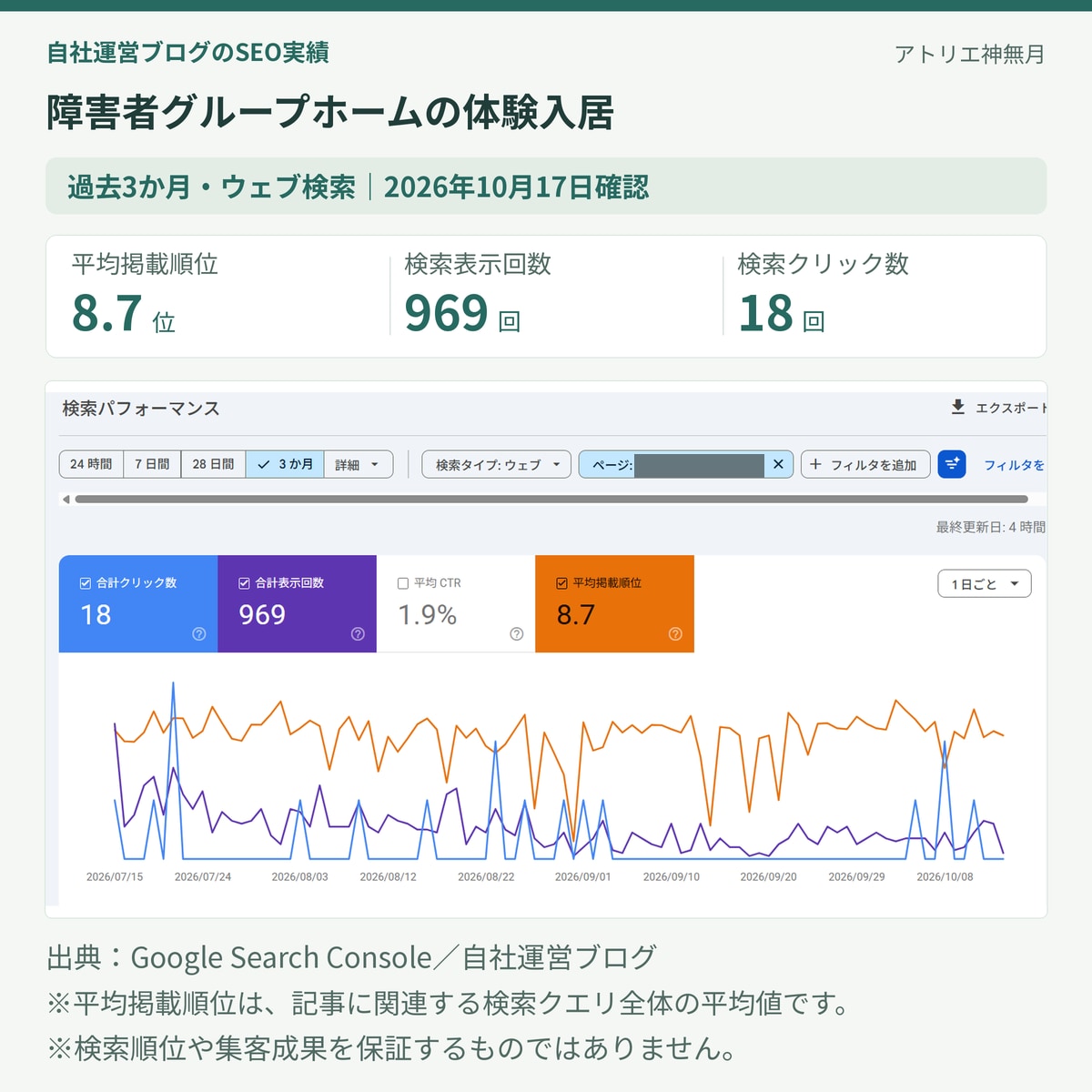
Task: Click the 最終更新日: 4 時間 text
Action: point(991,527)
